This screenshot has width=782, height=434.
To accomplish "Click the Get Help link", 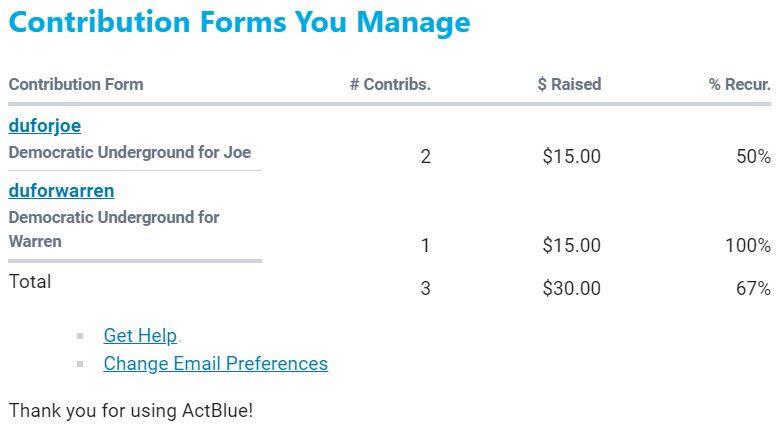I will (x=140, y=336).
